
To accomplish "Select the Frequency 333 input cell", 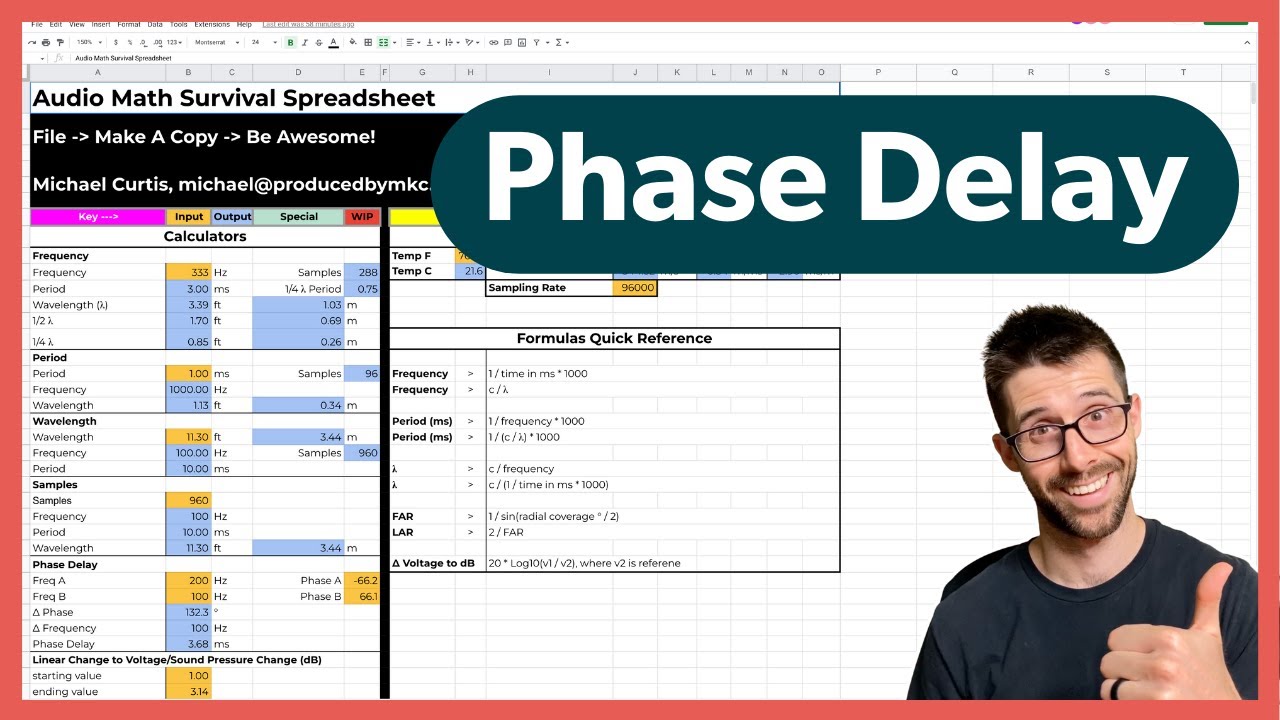I will (188, 272).
